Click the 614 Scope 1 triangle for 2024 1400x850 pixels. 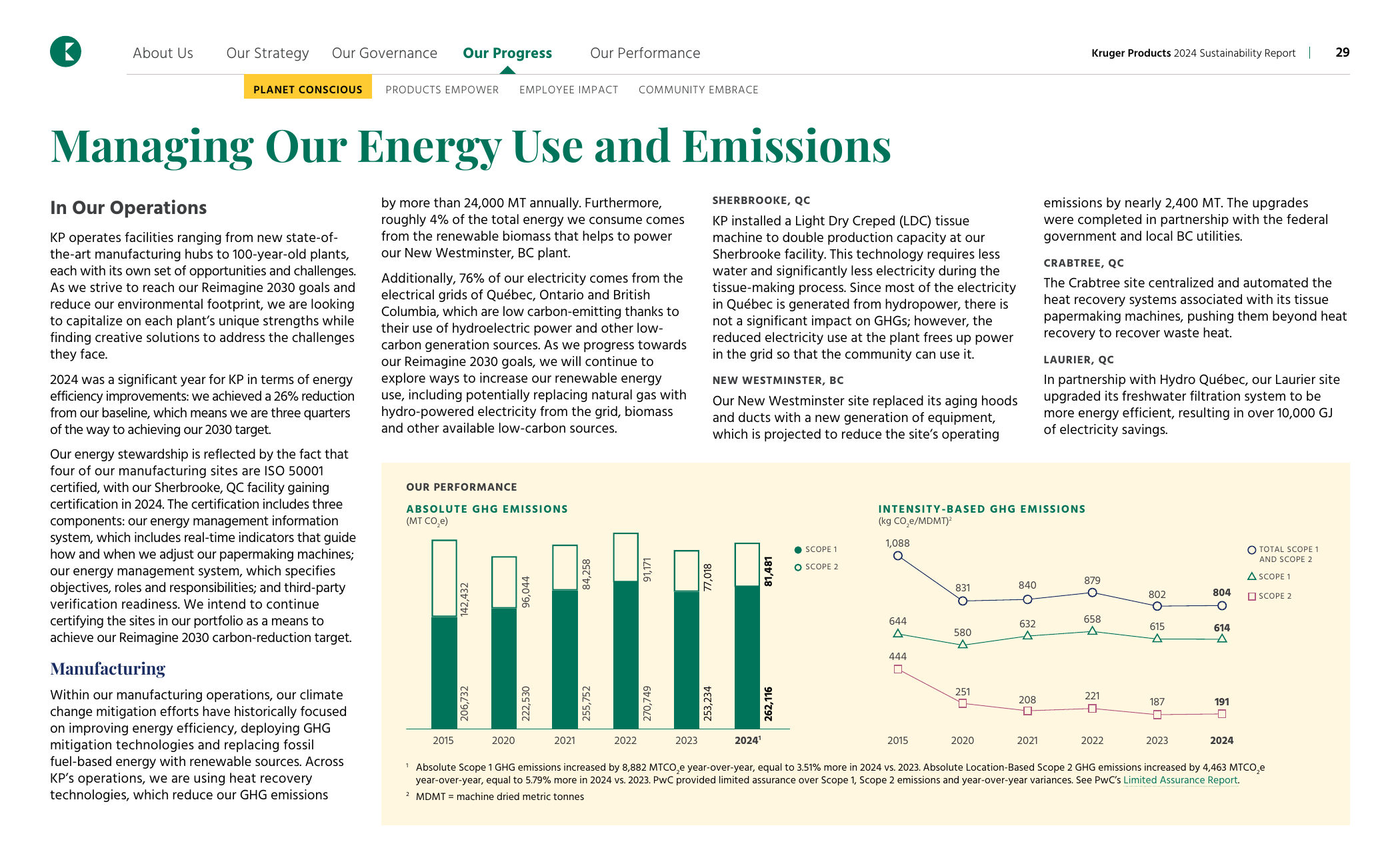(1221, 639)
